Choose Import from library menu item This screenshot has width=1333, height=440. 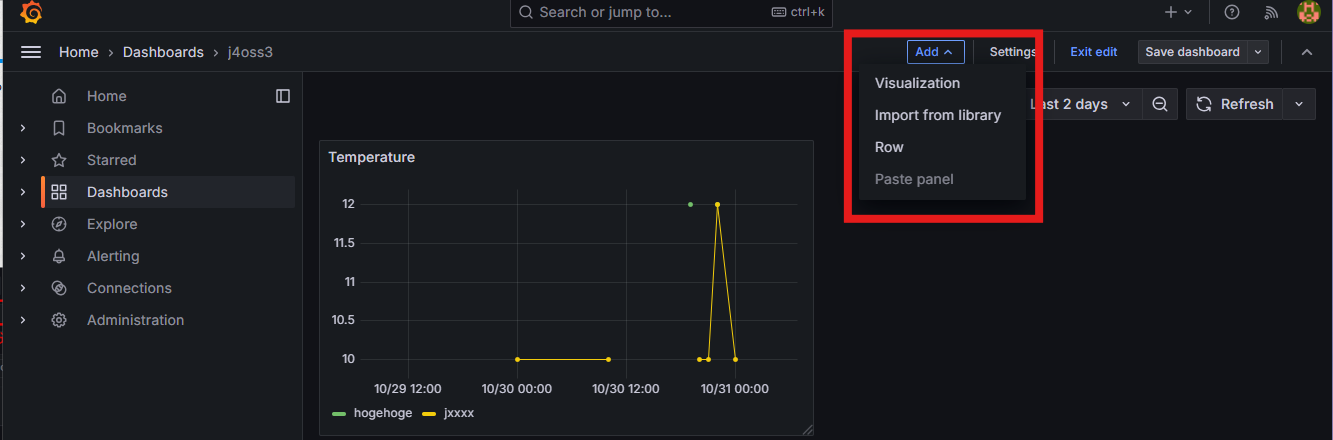click(937, 115)
